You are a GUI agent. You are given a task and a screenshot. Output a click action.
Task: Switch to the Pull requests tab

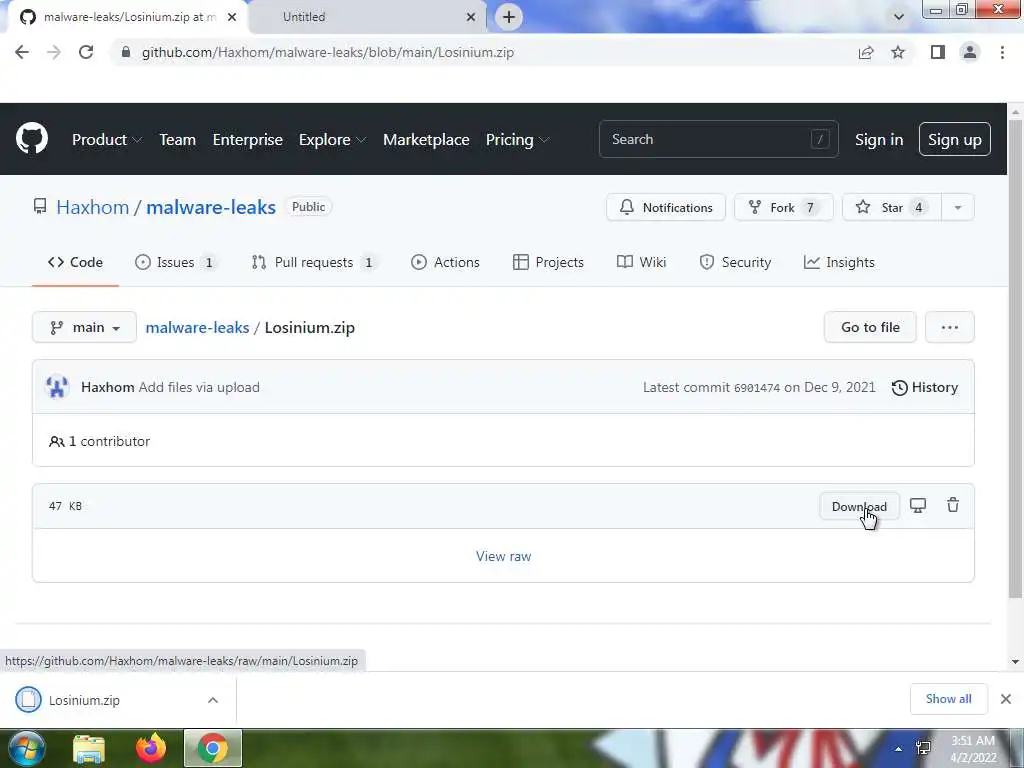coord(313,263)
